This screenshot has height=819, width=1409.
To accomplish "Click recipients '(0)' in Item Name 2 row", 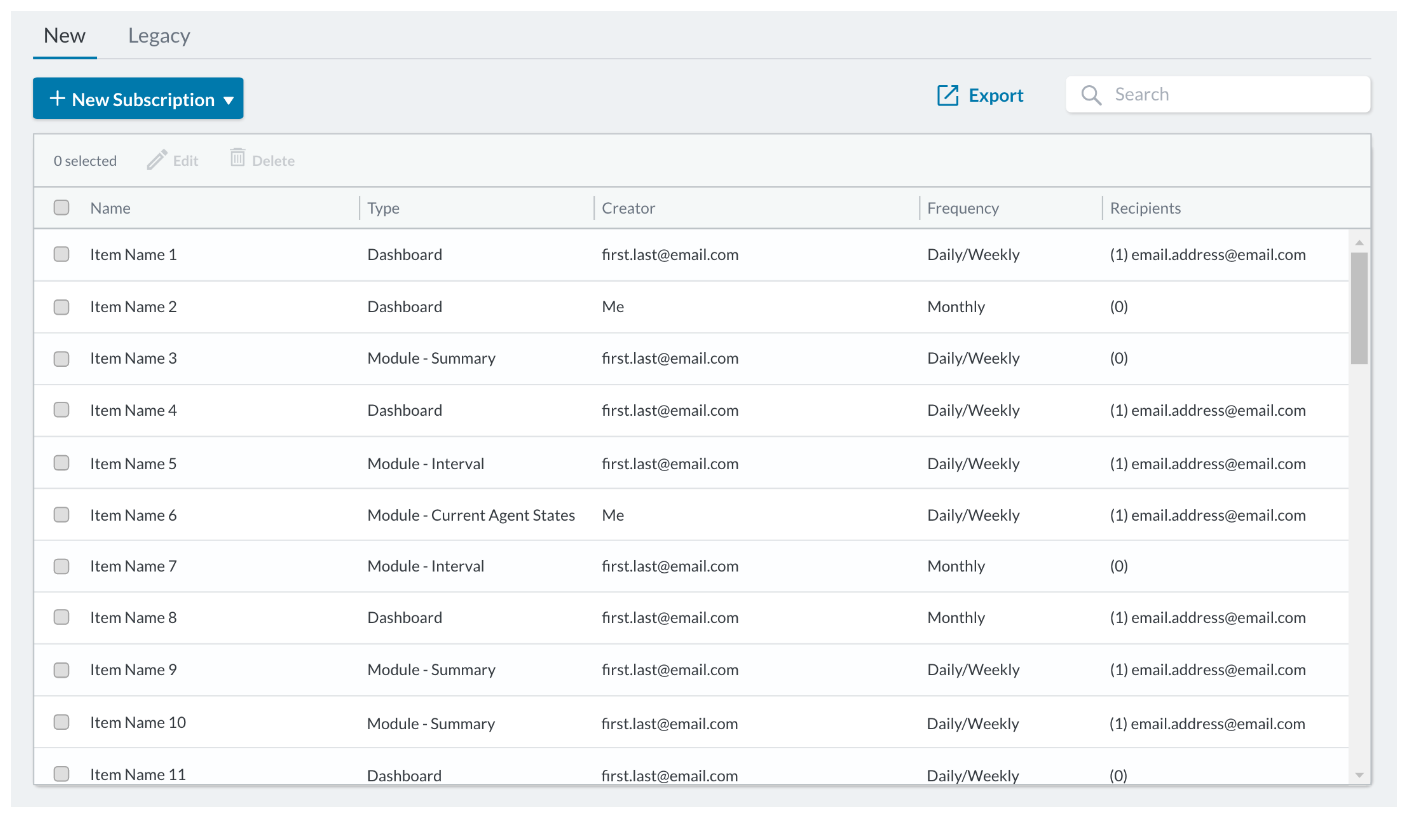I will click(1119, 307).
